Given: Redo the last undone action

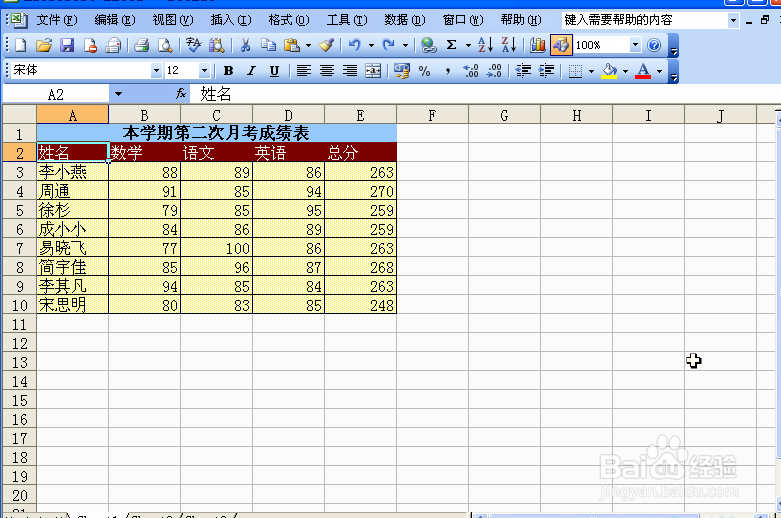Looking at the screenshot, I should [389, 45].
